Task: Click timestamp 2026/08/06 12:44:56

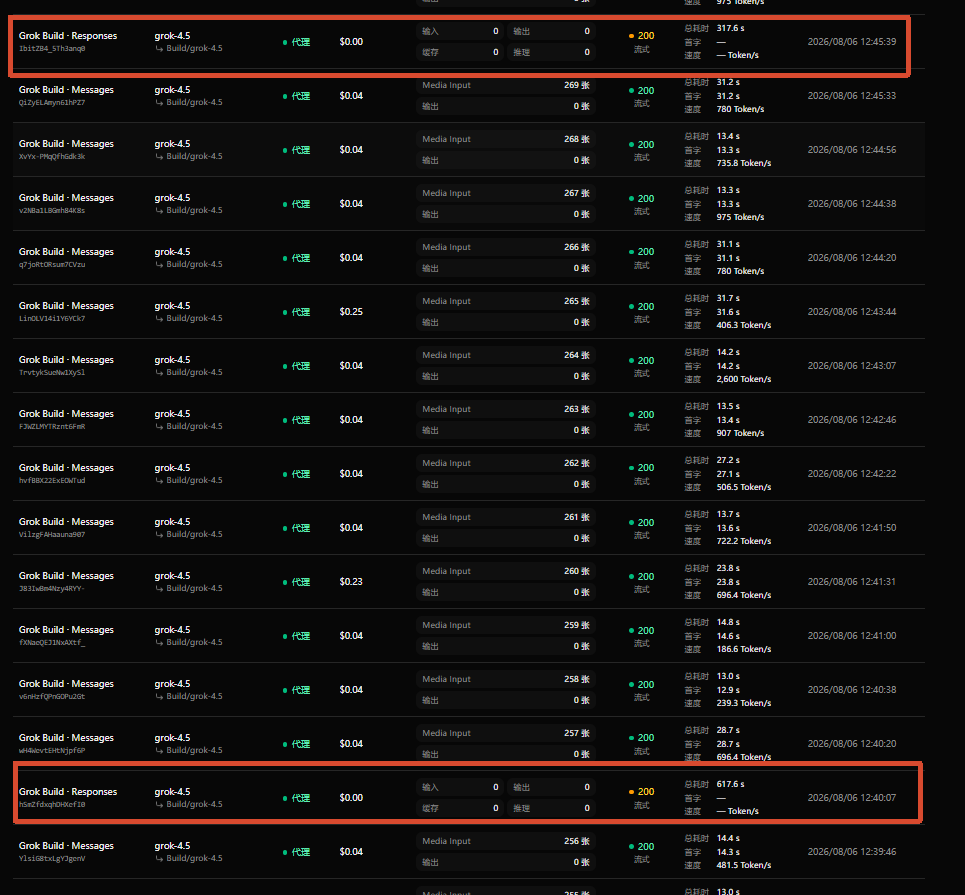Action: [x=851, y=150]
